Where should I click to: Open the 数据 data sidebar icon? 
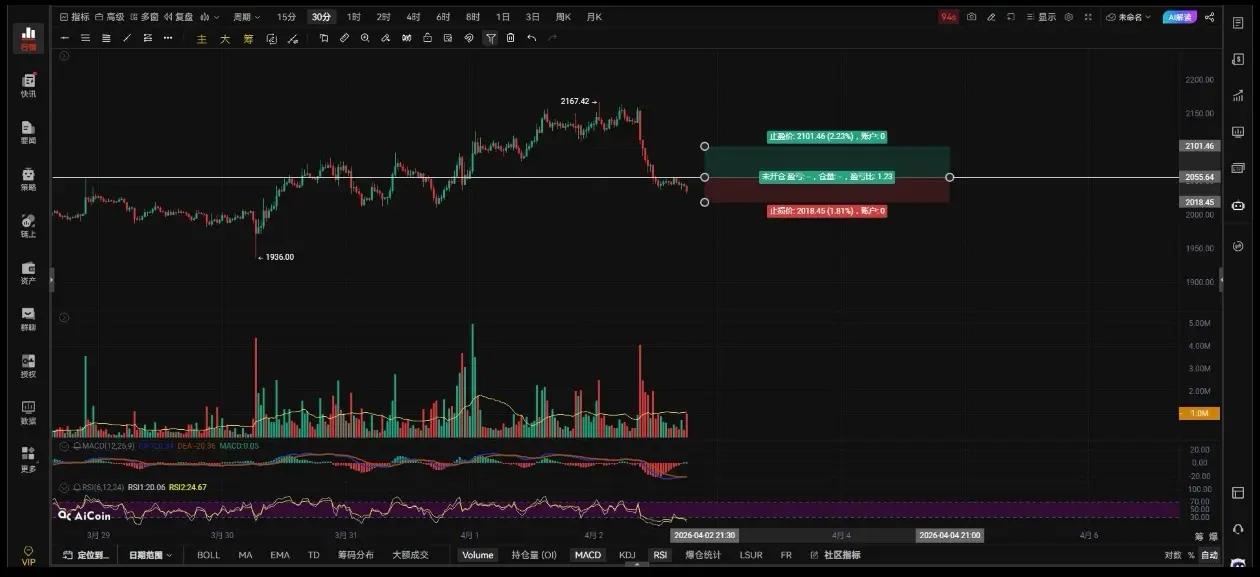tap(28, 413)
